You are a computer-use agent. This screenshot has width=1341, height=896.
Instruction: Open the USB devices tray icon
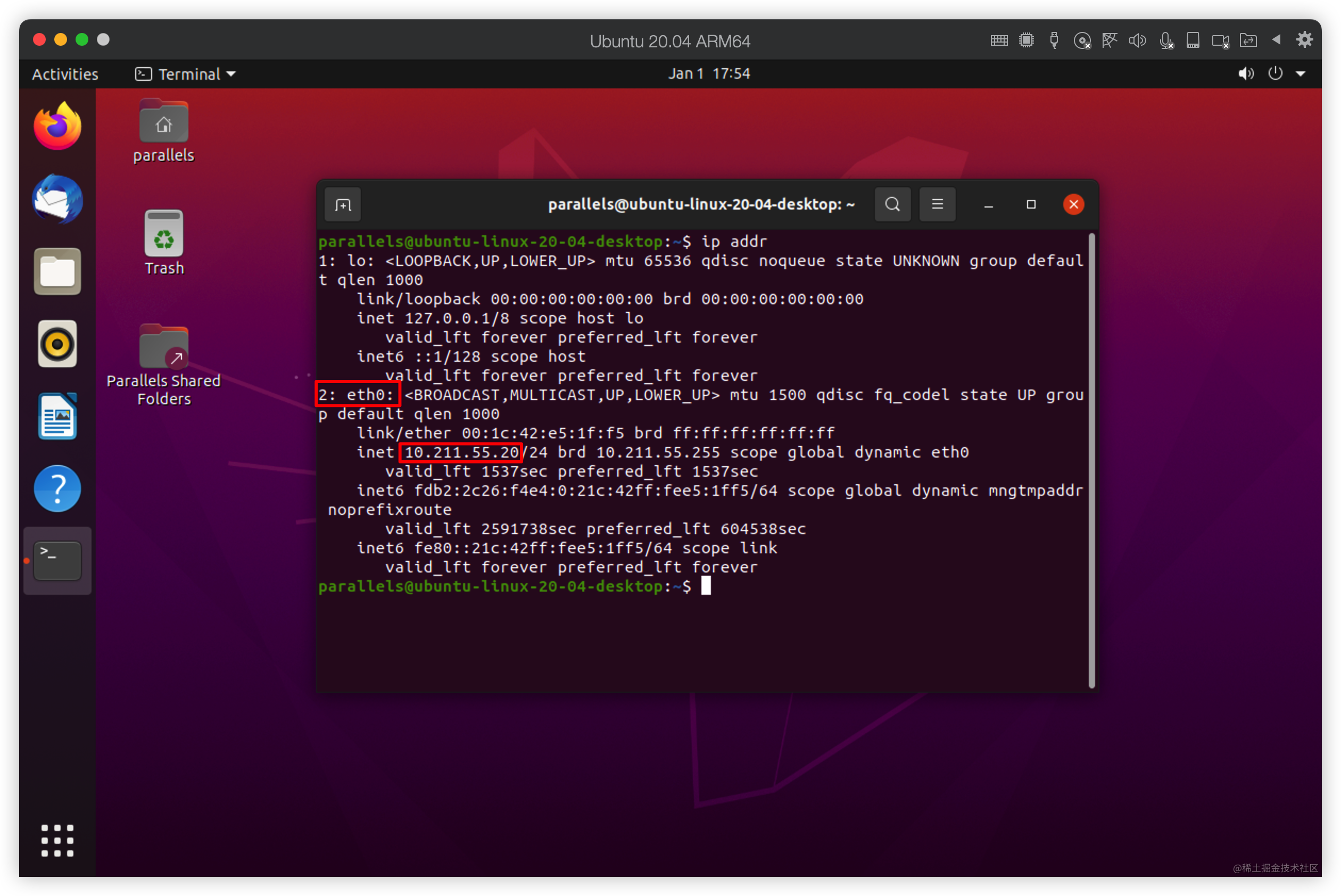[x=1054, y=40]
